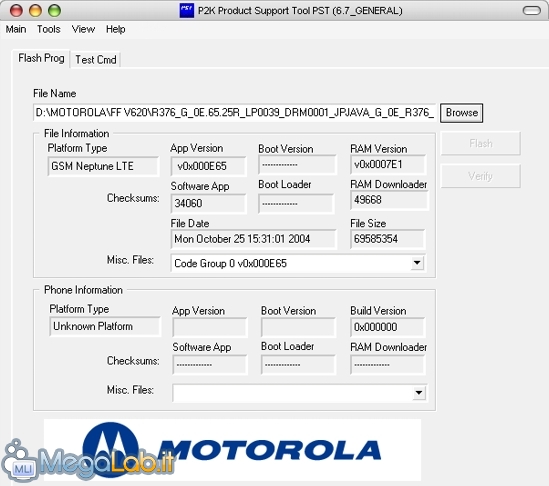Select the Flash Prog tab

41,58
